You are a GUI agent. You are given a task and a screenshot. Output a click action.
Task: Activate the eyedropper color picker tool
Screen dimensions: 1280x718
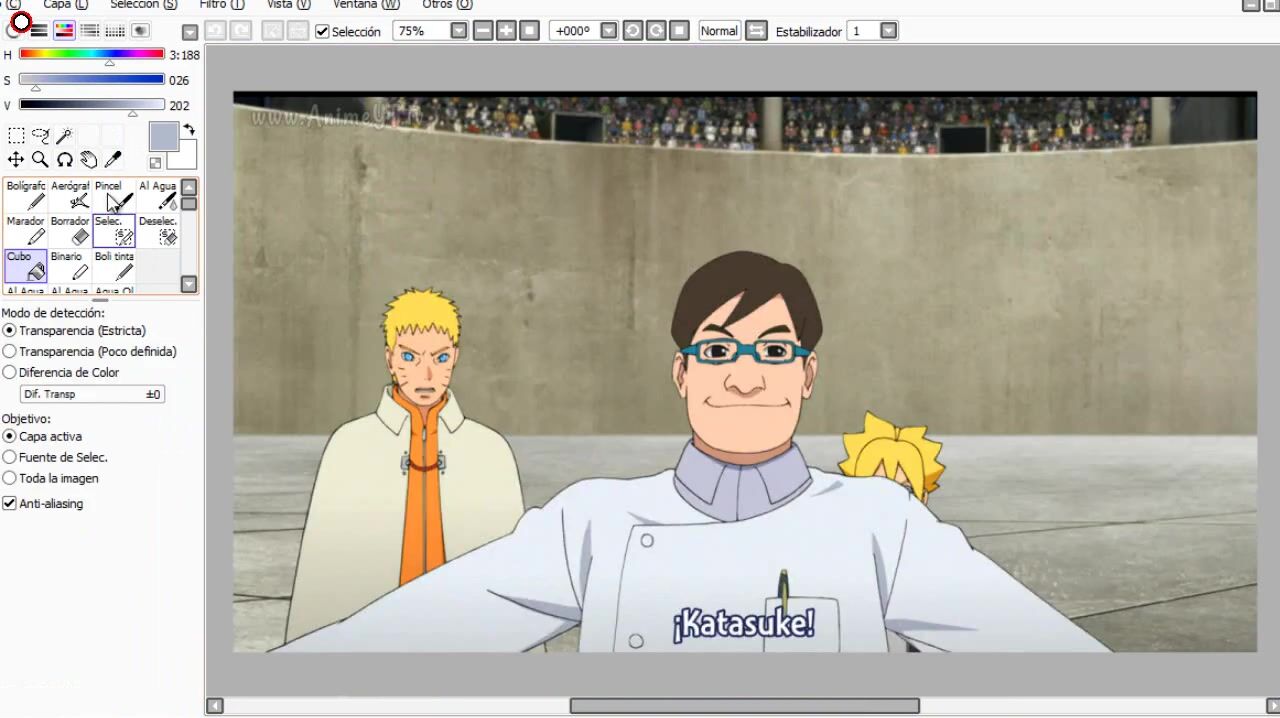click(x=113, y=160)
